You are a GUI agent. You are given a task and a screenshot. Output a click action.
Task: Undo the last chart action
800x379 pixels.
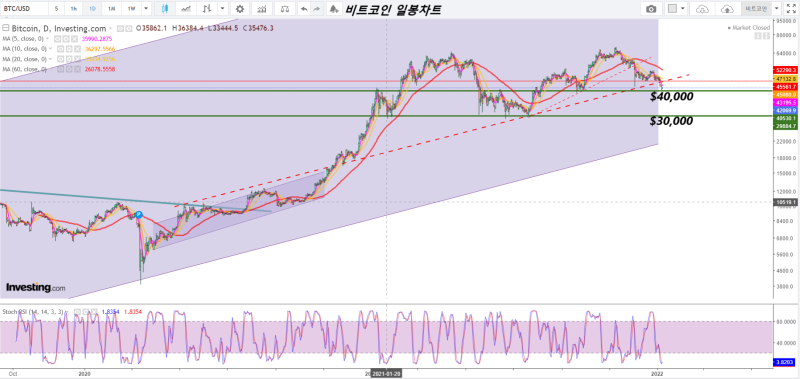(304, 9)
